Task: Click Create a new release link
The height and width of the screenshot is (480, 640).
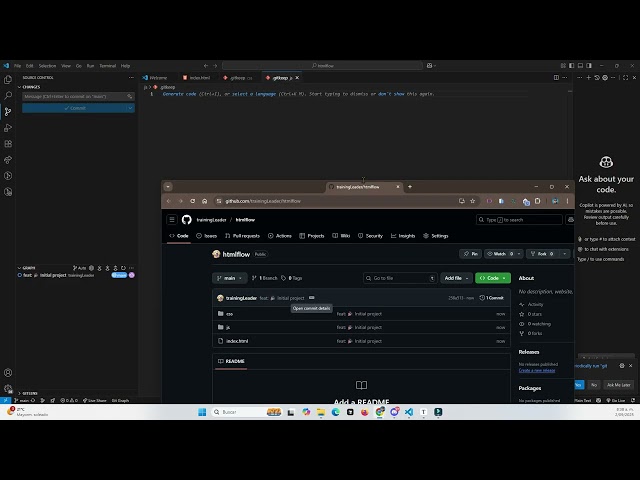Action: click(x=537, y=371)
